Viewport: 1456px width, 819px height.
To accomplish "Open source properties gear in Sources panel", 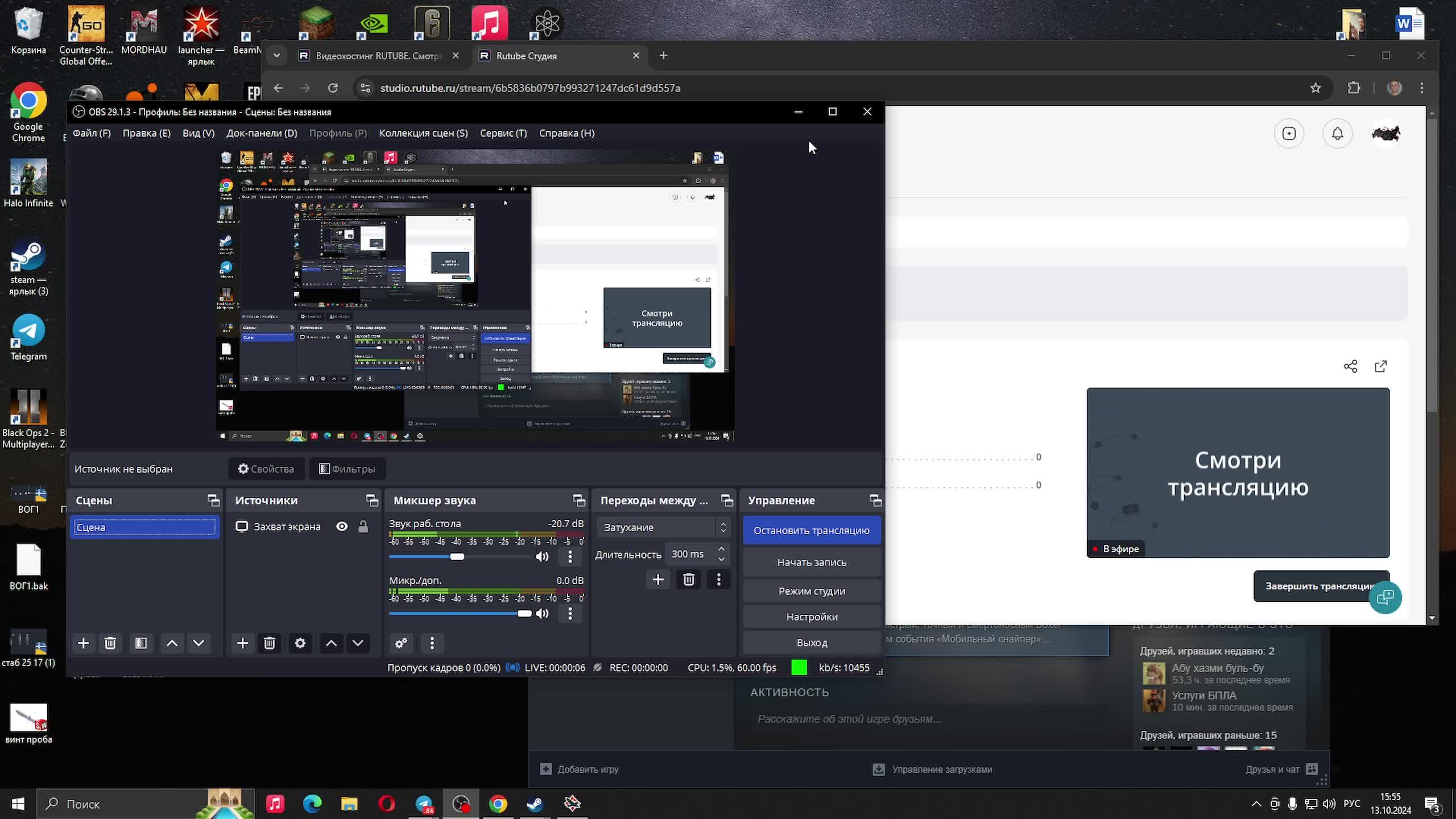I will (x=300, y=643).
